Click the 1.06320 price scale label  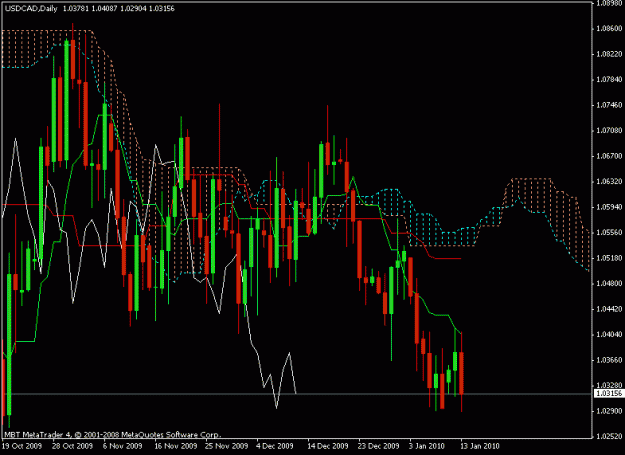(x=609, y=182)
